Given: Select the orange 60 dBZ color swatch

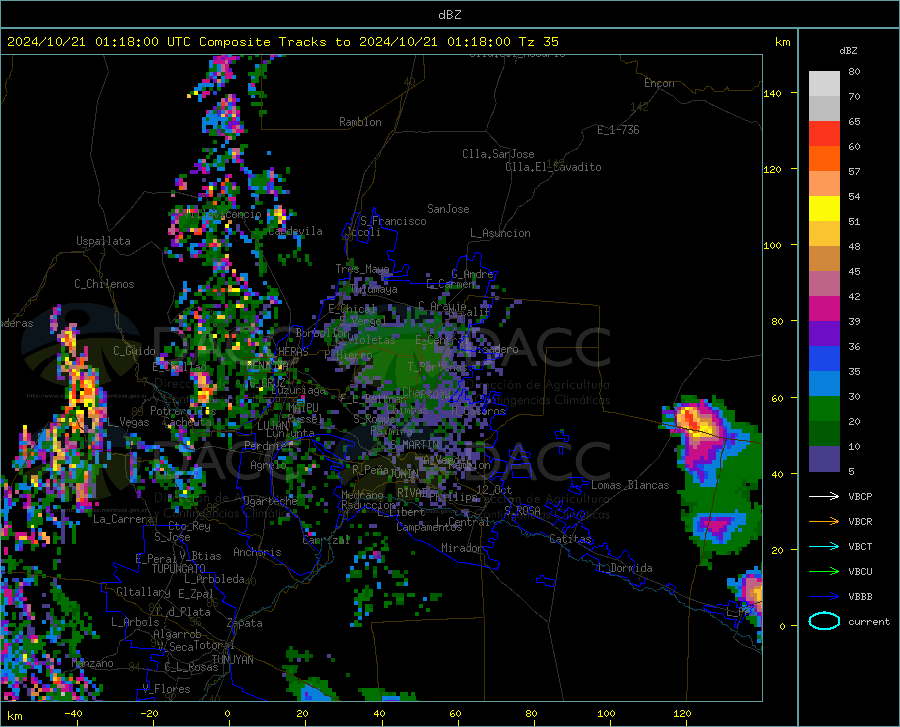Looking at the screenshot, I should [824, 159].
